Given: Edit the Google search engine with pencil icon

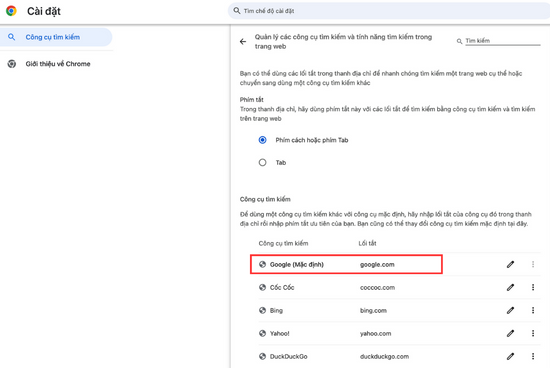Looking at the screenshot, I should pos(510,265).
